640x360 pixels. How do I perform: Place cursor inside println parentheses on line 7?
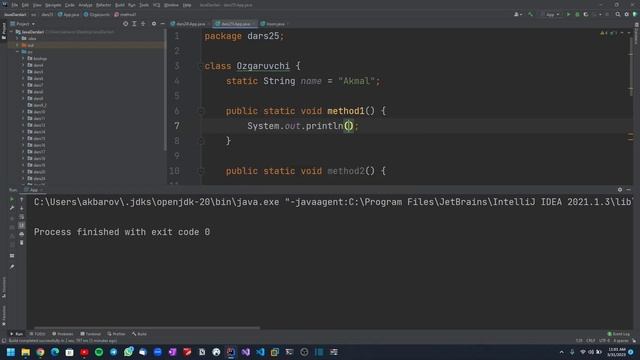pos(349,126)
